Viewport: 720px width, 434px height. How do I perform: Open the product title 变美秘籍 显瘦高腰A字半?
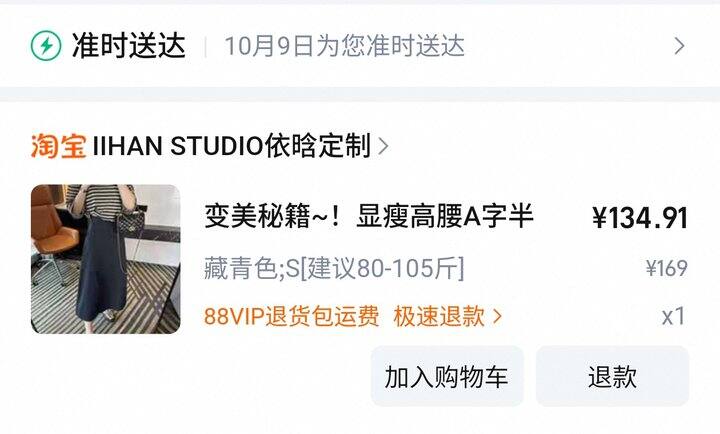point(368,216)
